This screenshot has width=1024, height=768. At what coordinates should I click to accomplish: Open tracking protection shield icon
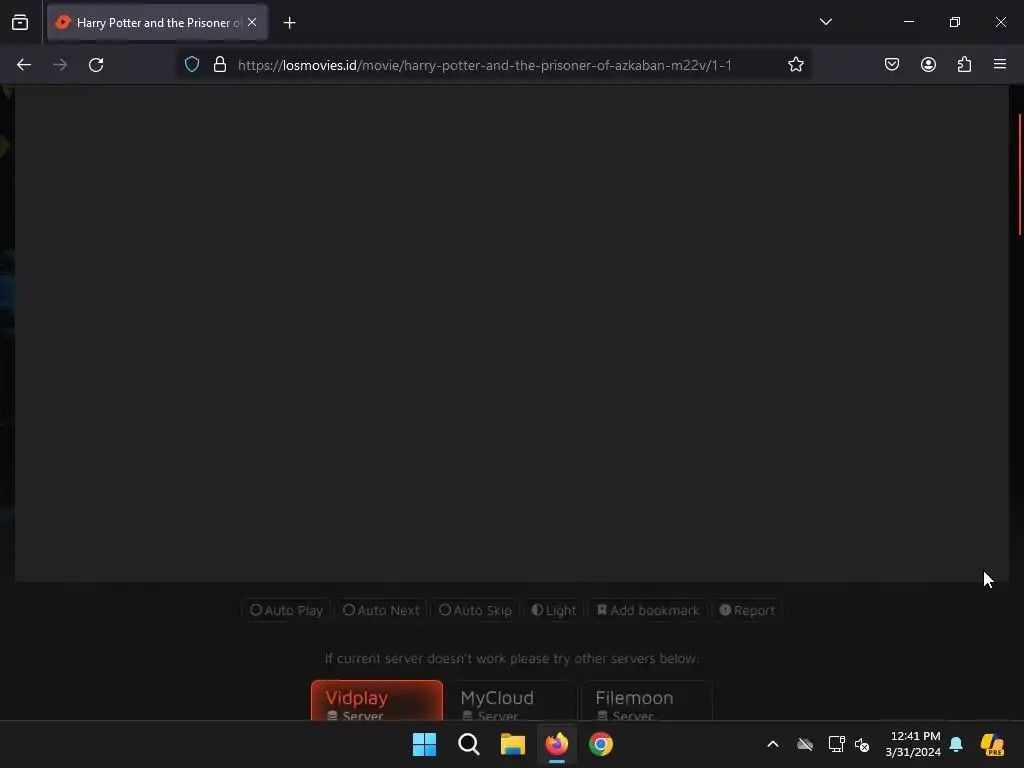tap(192, 65)
